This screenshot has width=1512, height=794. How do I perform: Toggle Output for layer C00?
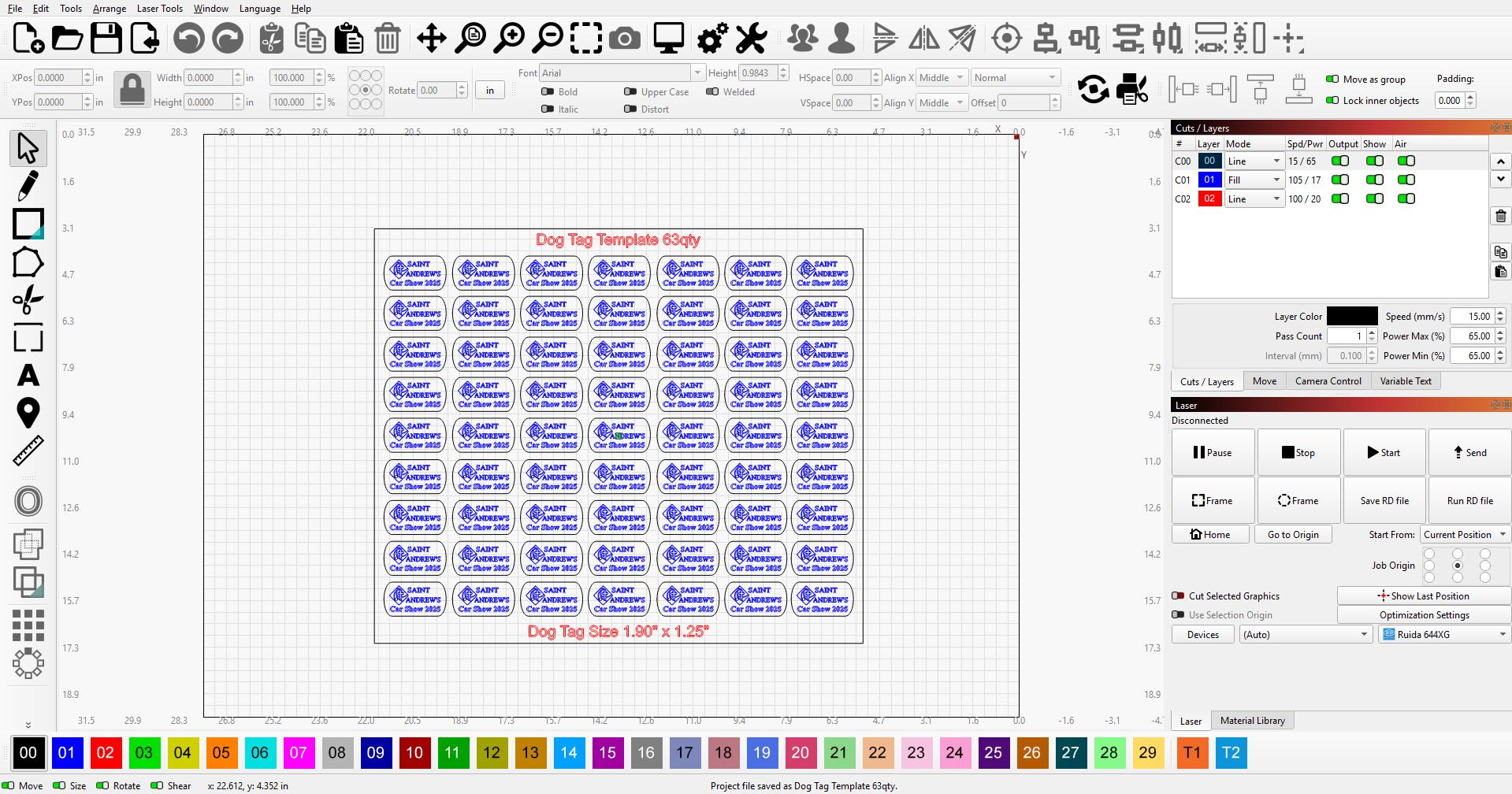coord(1339,161)
